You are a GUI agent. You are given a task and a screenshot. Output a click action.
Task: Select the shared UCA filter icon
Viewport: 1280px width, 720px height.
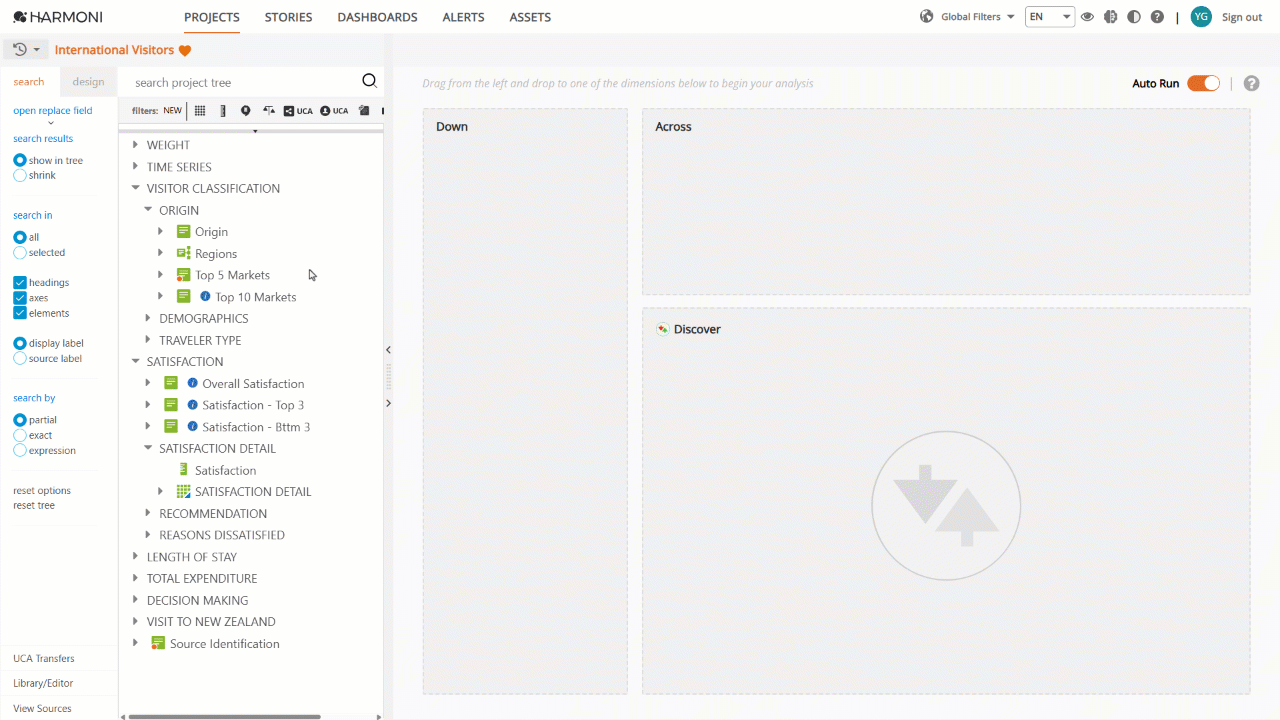[298, 111]
